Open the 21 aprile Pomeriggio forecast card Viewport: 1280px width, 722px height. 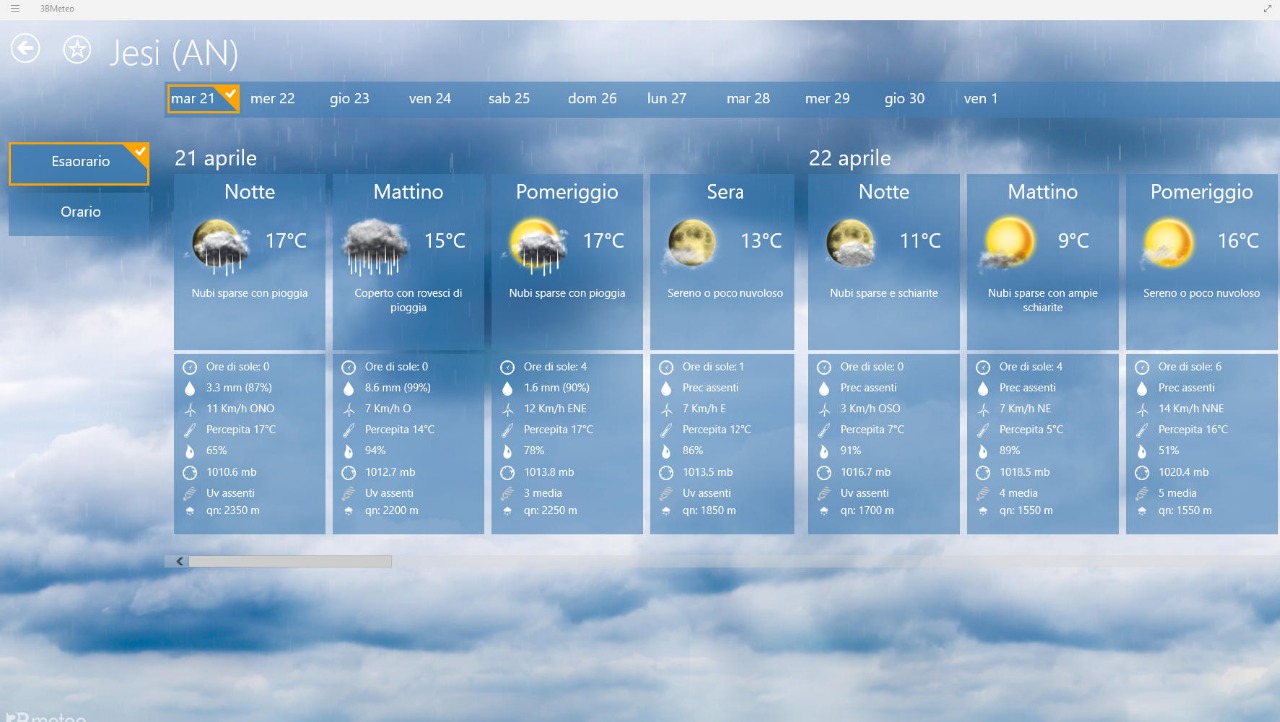point(567,261)
